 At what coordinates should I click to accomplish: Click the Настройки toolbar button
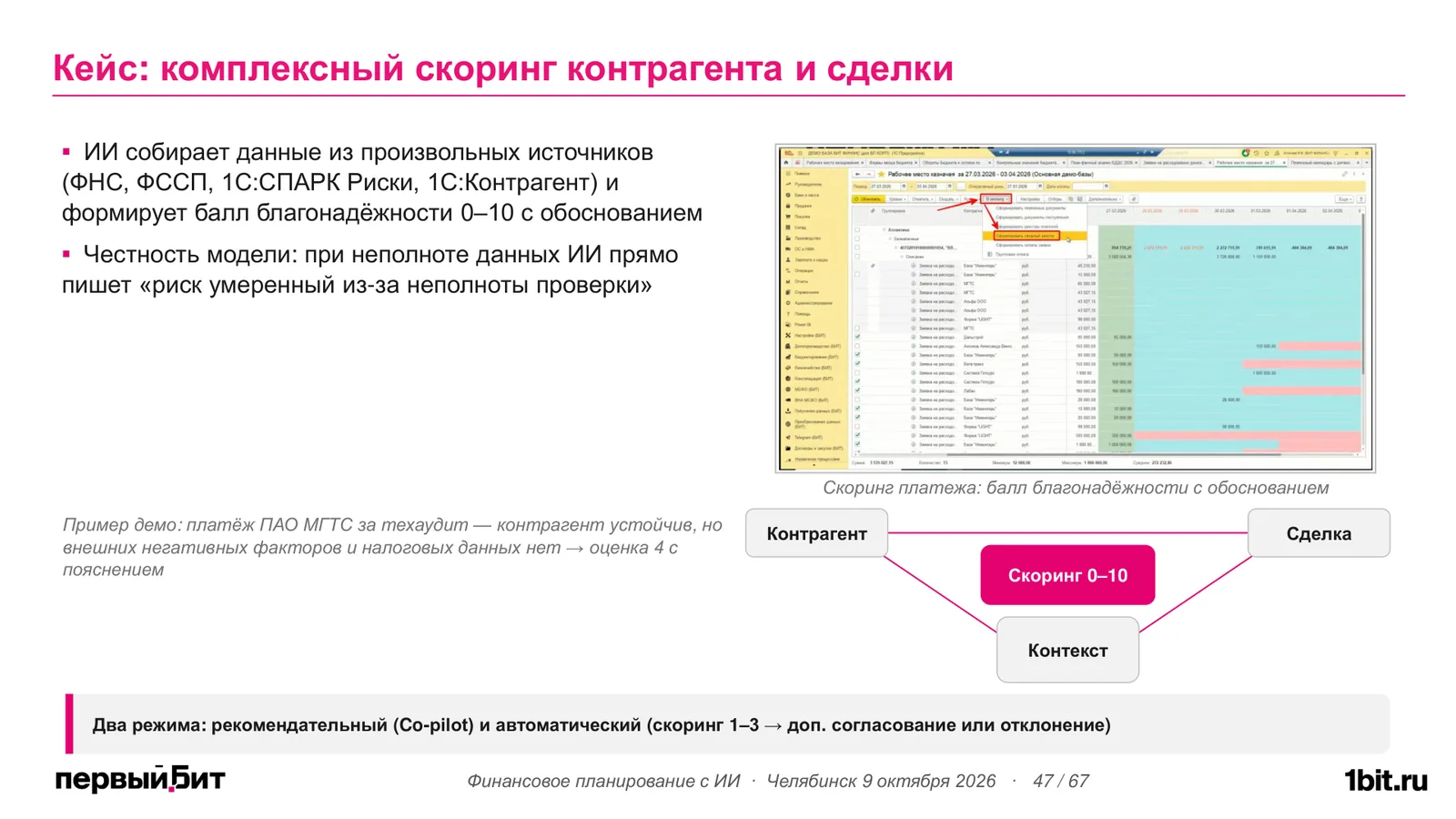(x=1029, y=199)
